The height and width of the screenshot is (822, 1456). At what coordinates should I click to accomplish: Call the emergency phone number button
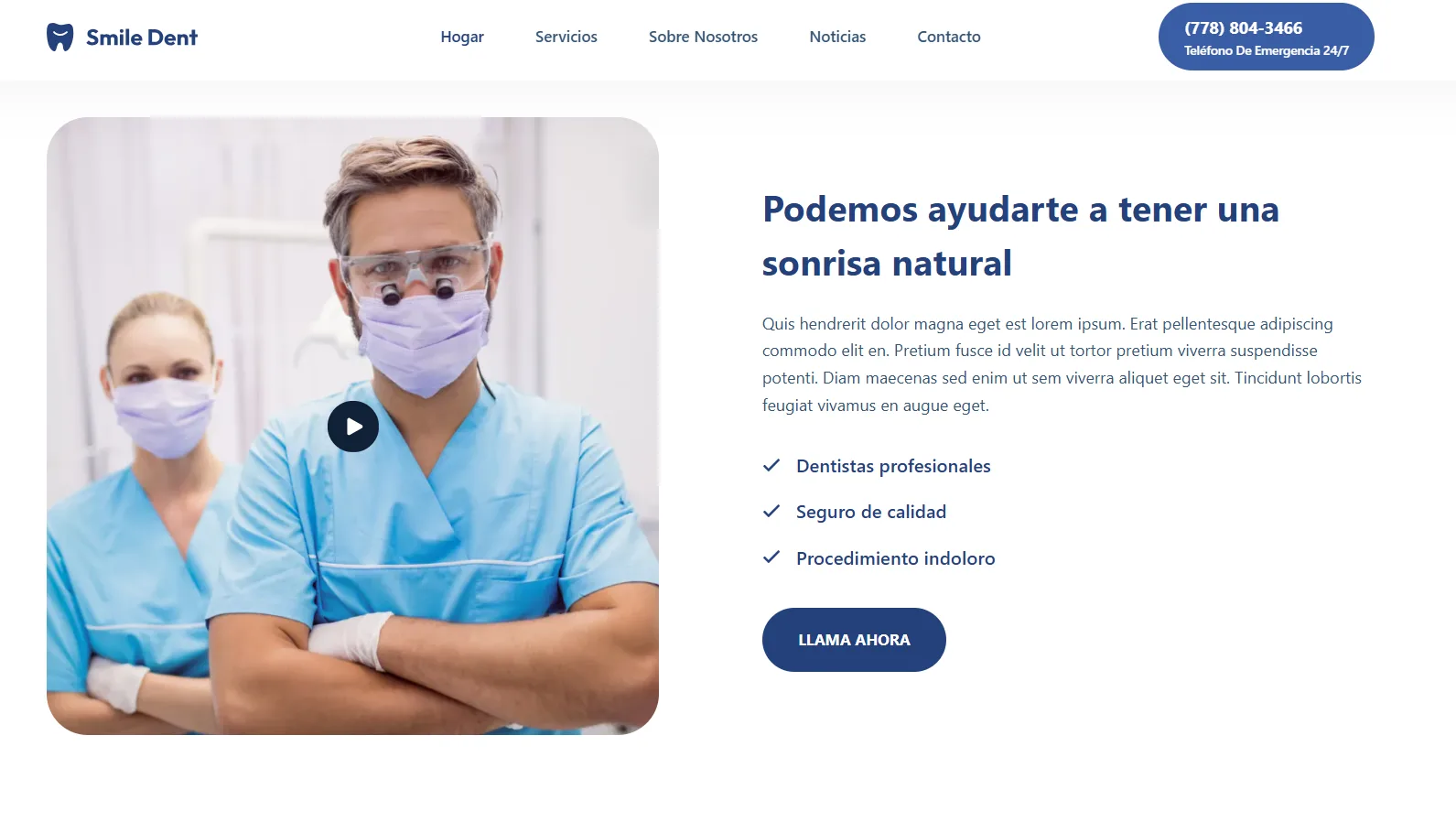(x=1267, y=37)
